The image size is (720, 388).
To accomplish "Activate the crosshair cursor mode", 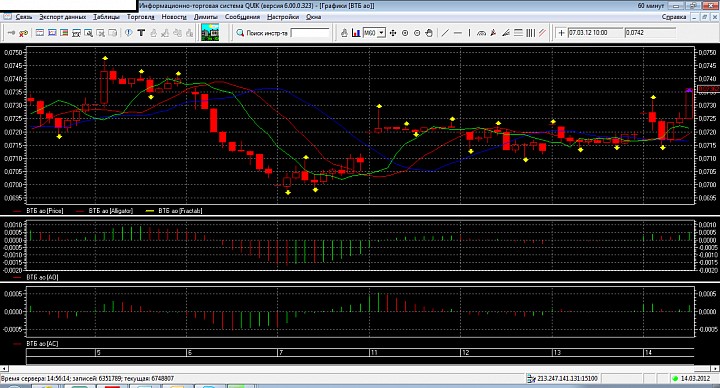I will point(561,33).
